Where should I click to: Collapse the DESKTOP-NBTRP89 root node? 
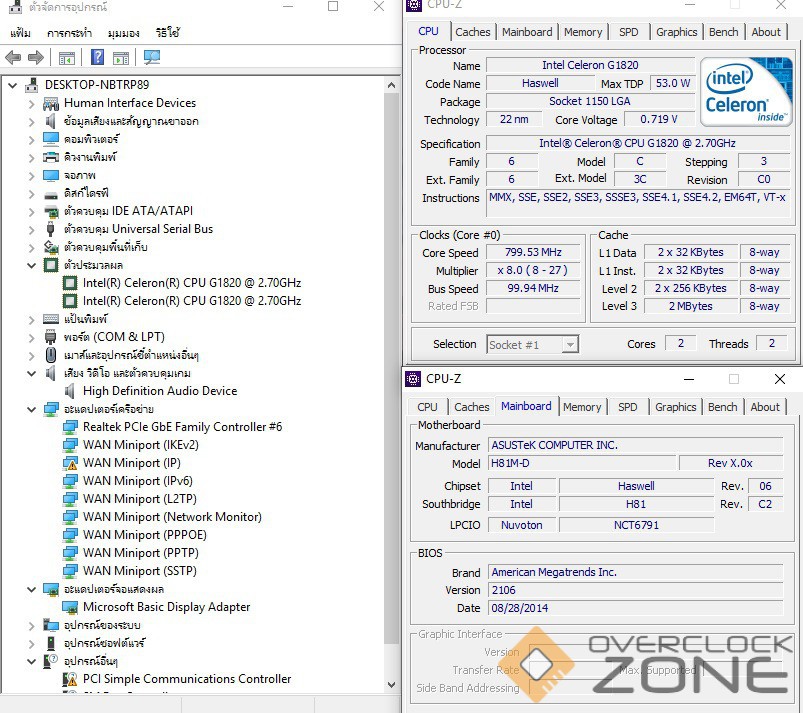[12, 85]
